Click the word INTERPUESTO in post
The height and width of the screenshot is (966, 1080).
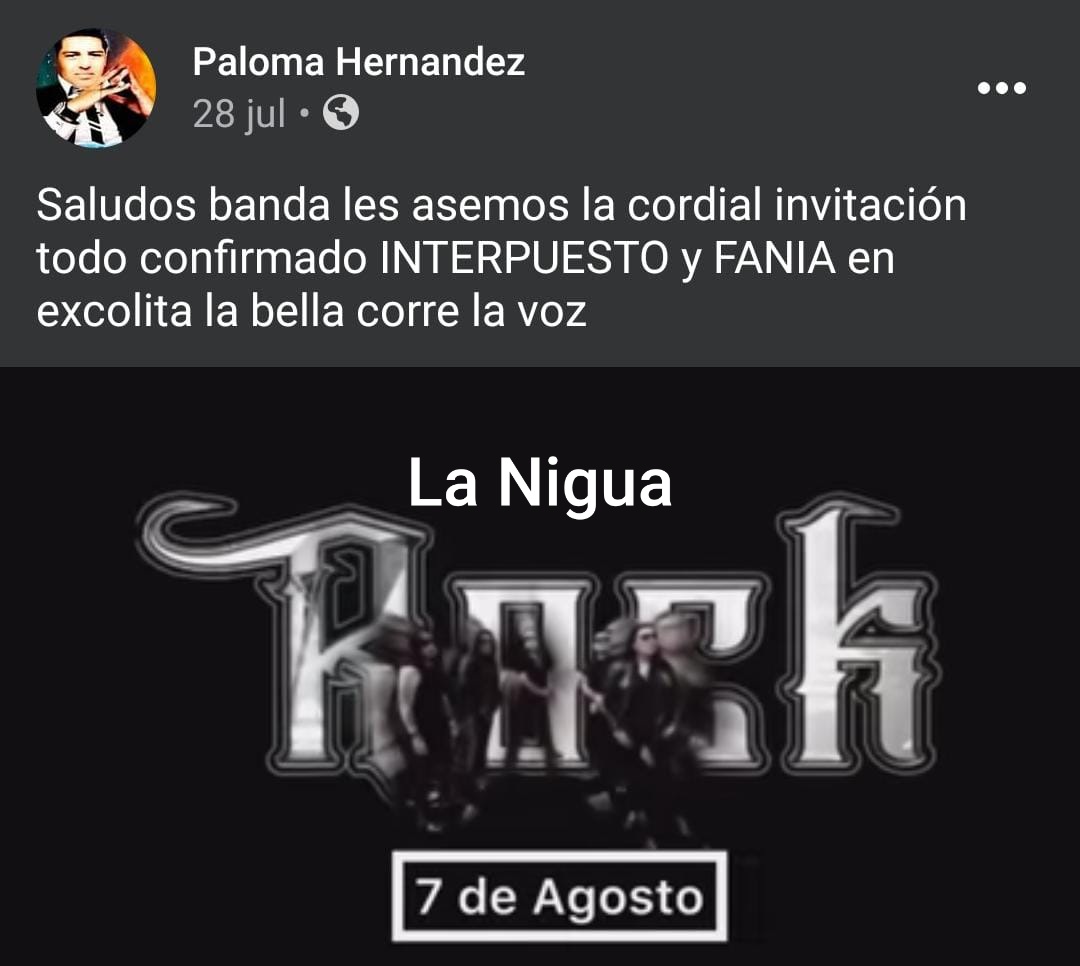(523, 258)
